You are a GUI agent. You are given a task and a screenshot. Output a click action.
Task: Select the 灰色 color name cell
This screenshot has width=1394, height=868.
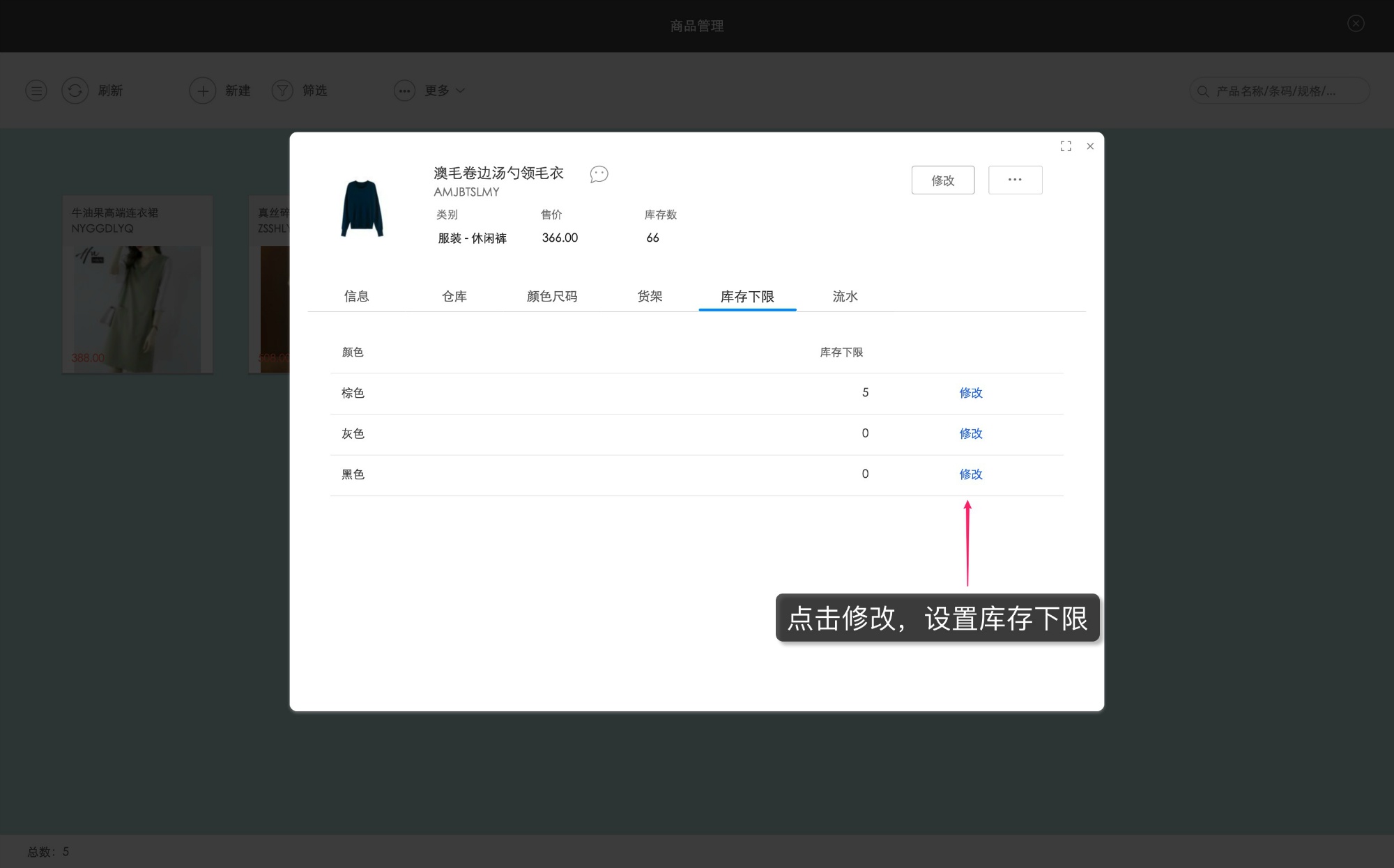[x=353, y=433]
